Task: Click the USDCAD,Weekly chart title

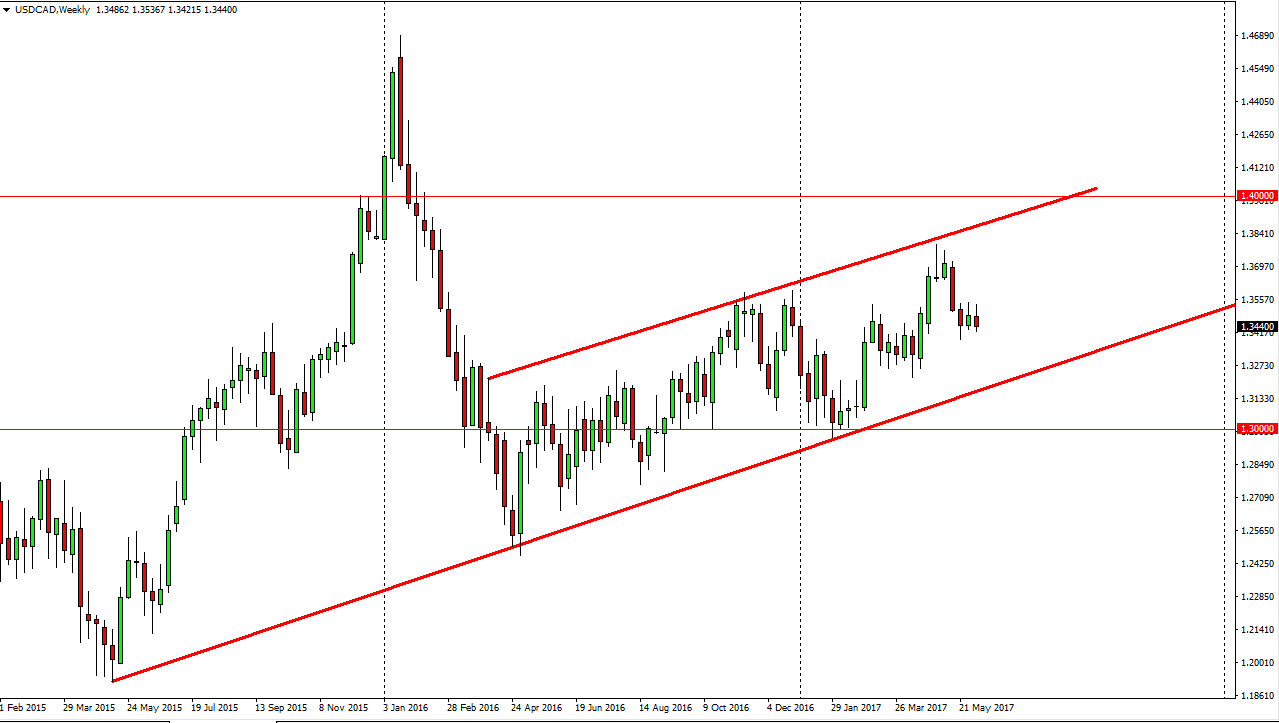Action: 51,9
